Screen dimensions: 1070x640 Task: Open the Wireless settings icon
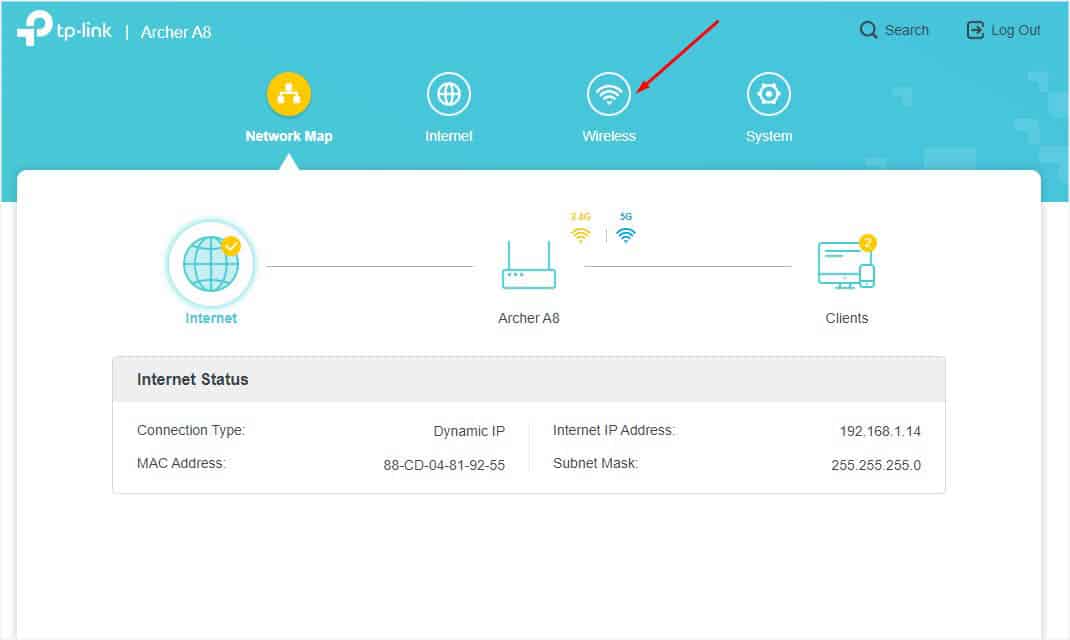[609, 94]
